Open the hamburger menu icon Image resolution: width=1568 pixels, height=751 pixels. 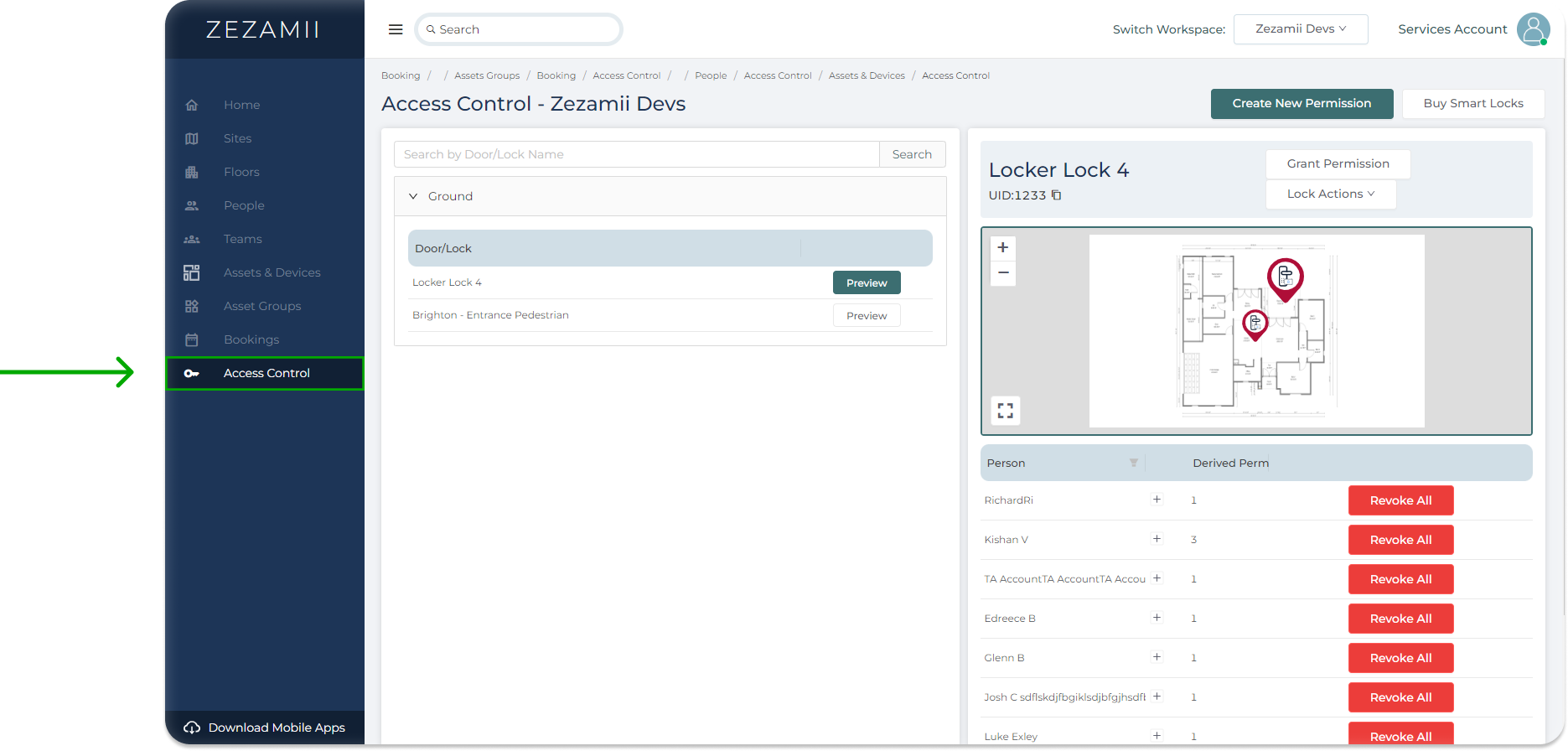396,29
